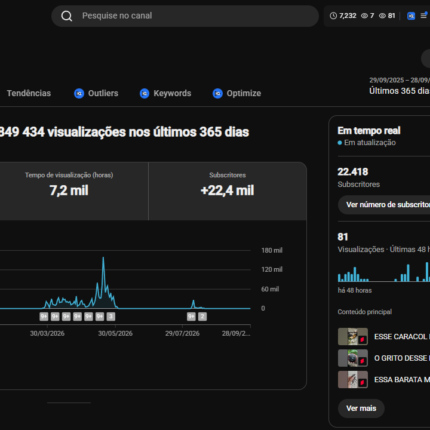Open the 'ESSE CARACOL' video thumbnail

coord(353,337)
